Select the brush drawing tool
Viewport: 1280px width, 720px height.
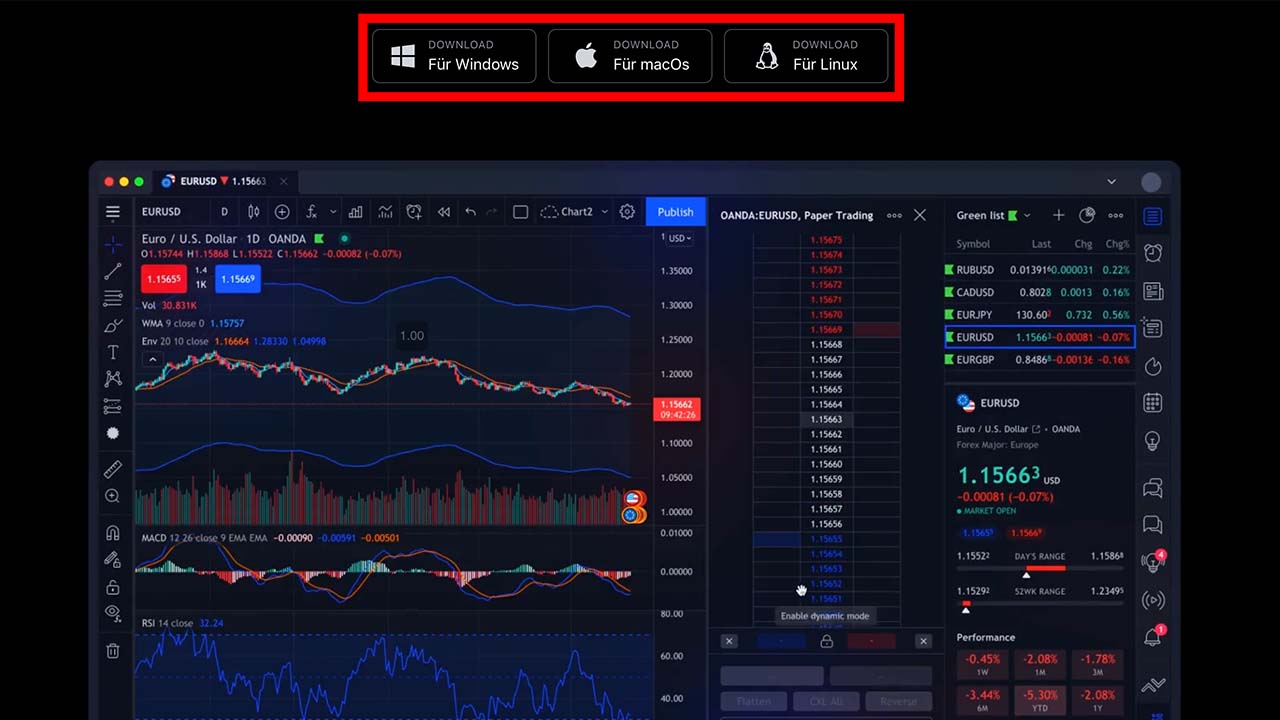pos(113,325)
